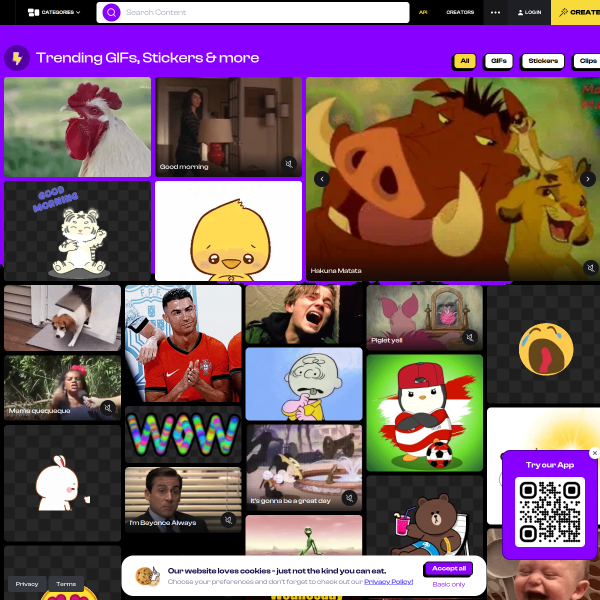600x600 pixels.
Task: Open the rooster GIF
Action: click(77, 127)
